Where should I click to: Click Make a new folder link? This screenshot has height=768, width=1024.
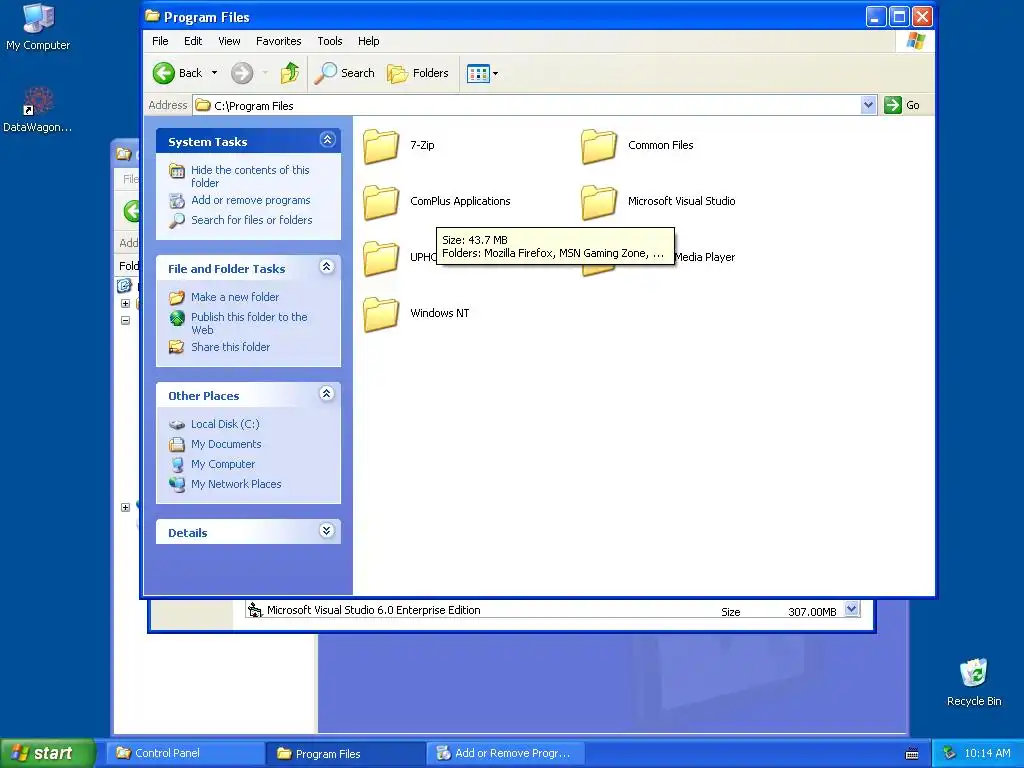234,297
